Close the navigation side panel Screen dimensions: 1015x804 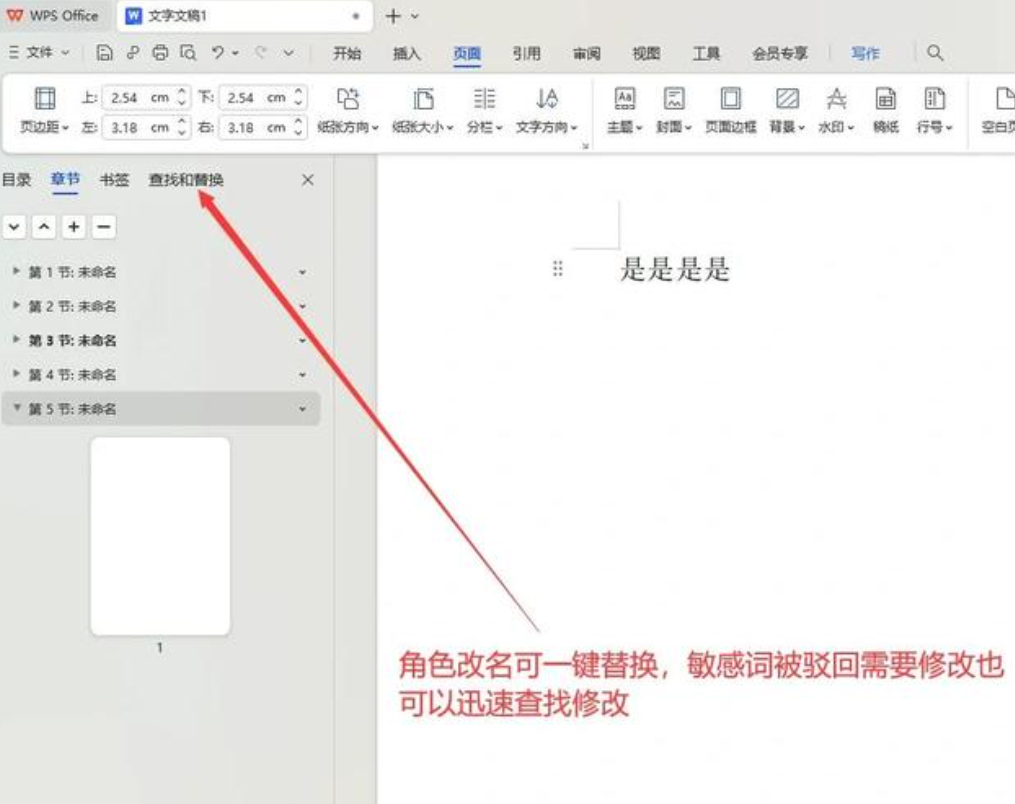tap(308, 180)
